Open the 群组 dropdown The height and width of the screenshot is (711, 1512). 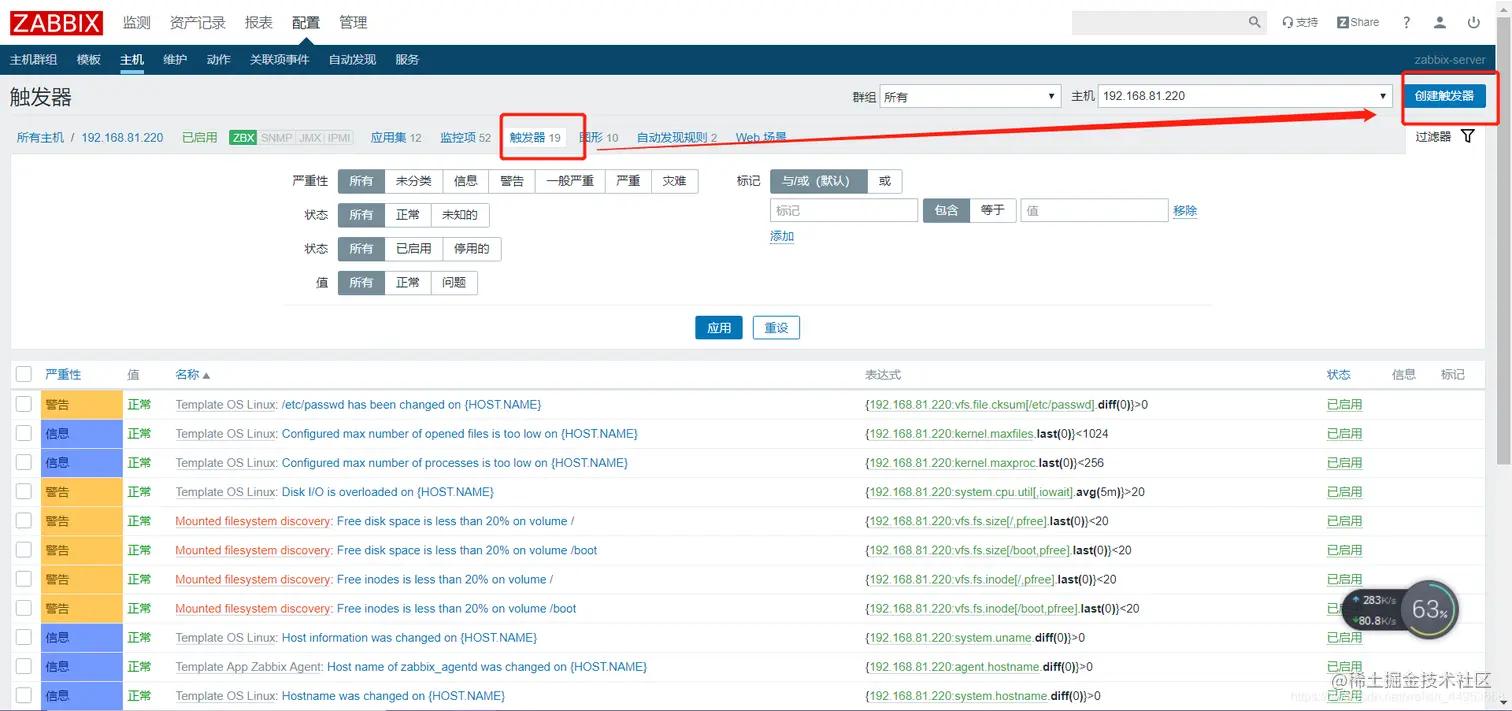970,96
